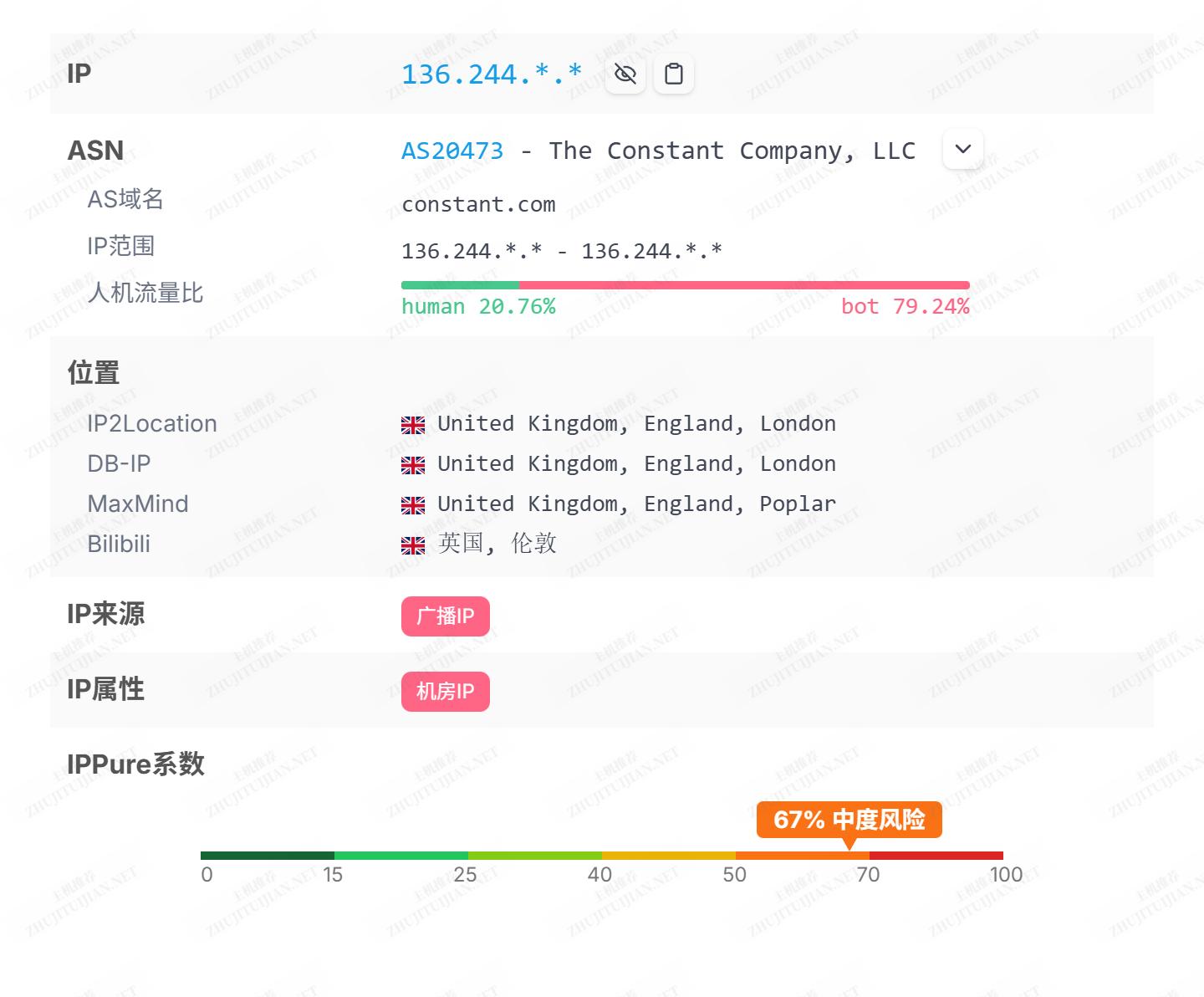Click the dark green segment of IPPure scale
The image size is (1204, 997).
click(x=268, y=856)
